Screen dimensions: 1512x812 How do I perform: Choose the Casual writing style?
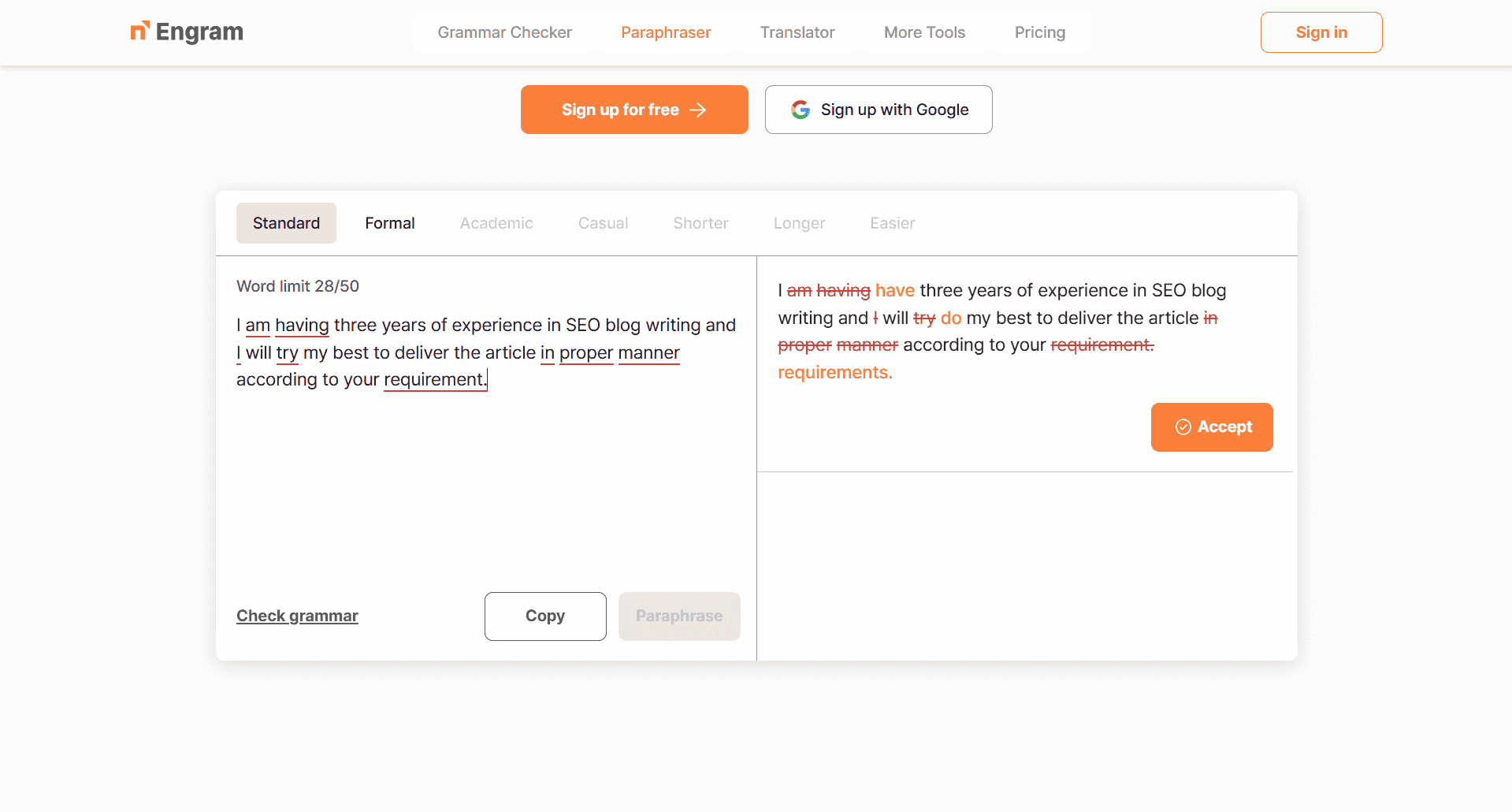click(x=603, y=223)
